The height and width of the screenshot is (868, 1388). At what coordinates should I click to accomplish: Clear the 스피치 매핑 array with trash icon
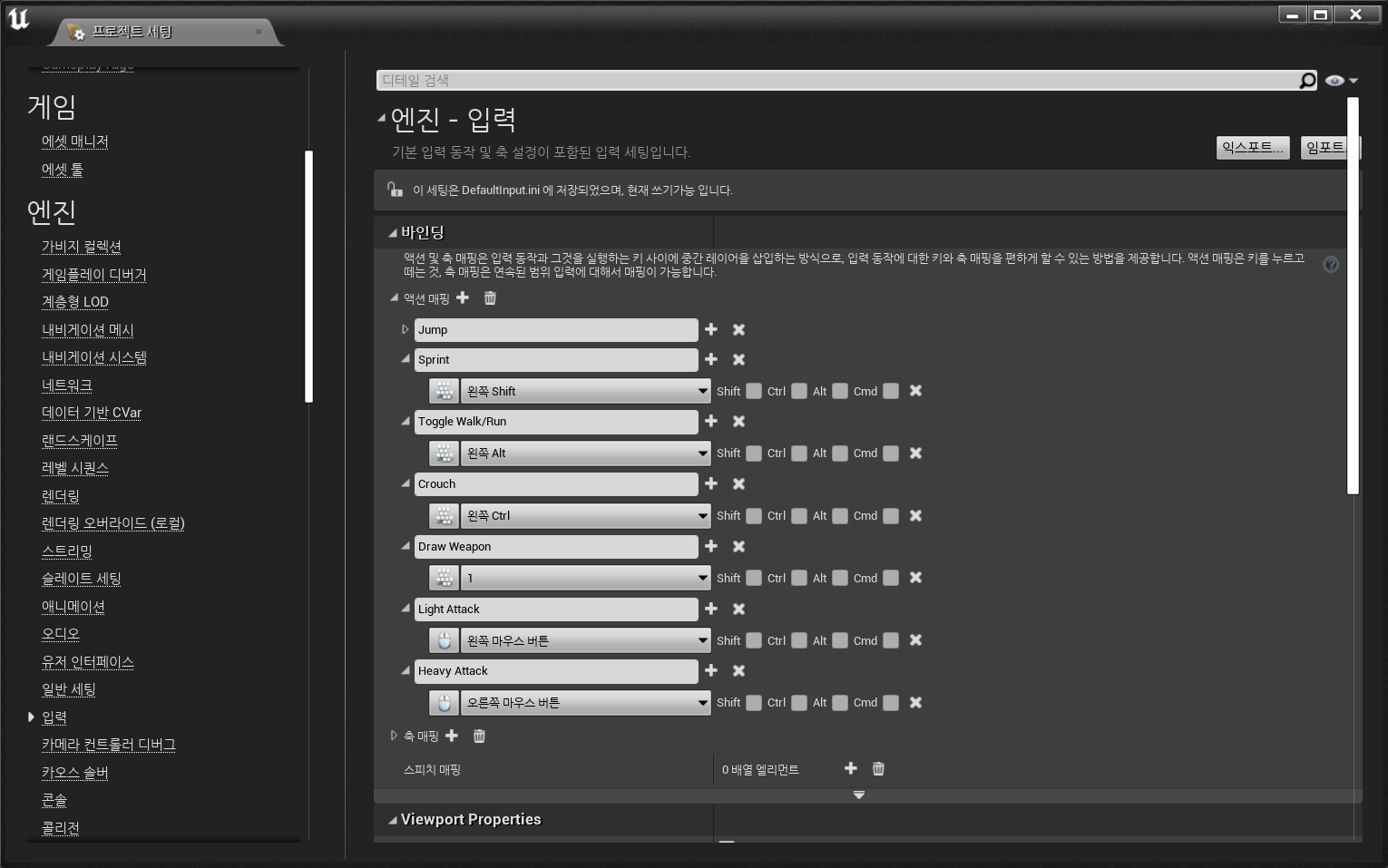[878, 768]
